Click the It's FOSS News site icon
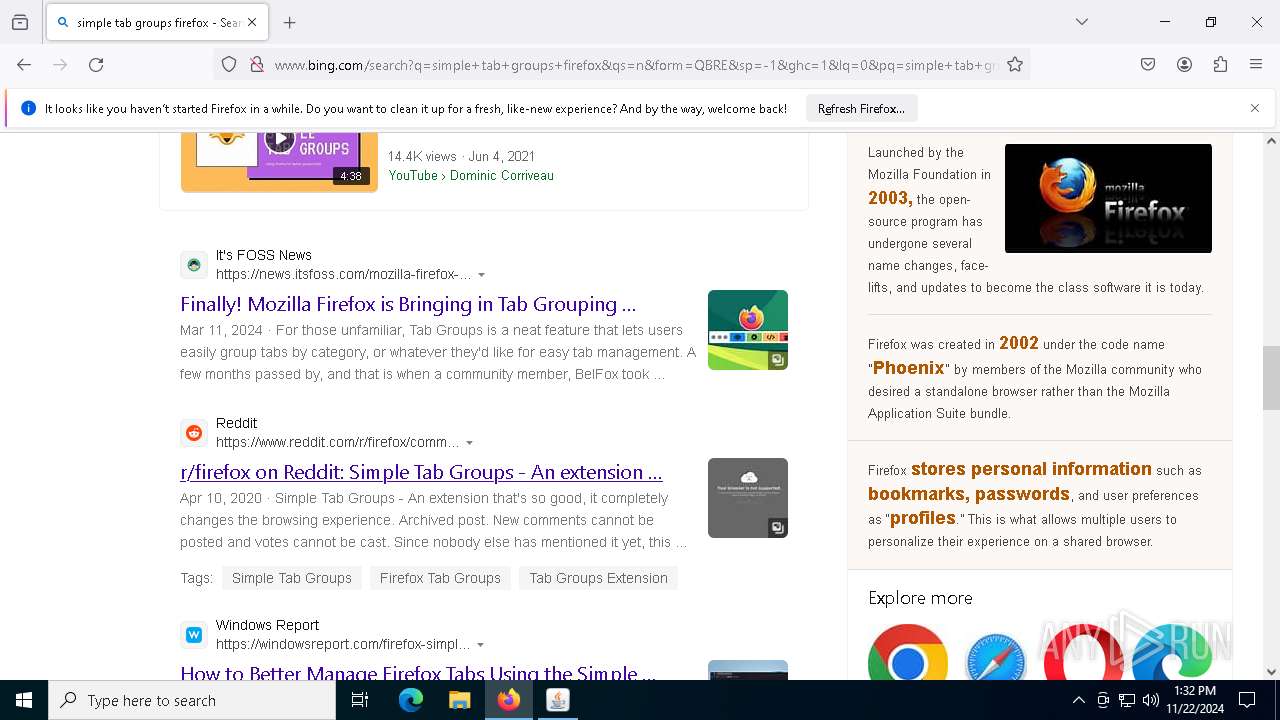The width and height of the screenshot is (1280, 720). click(x=194, y=265)
